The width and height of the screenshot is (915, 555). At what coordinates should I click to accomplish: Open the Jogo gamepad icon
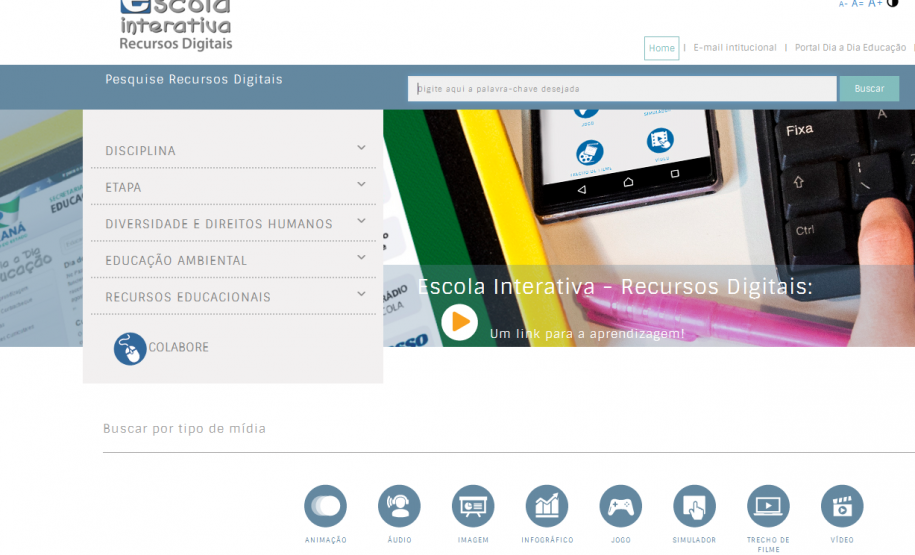[x=621, y=505]
